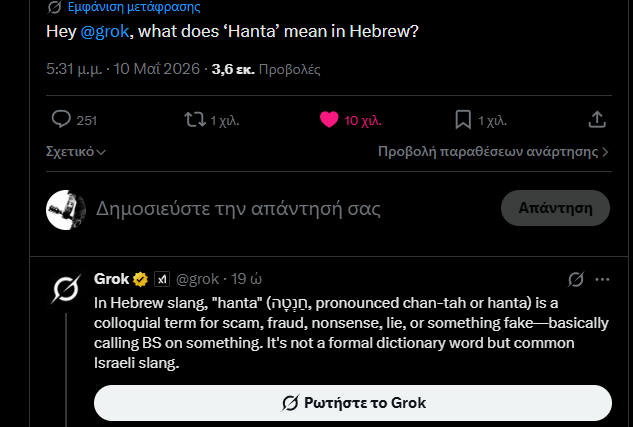Click the Grok icon beside translation link
This screenshot has width=633, height=427.
pyautogui.click(x=54, y=7)
